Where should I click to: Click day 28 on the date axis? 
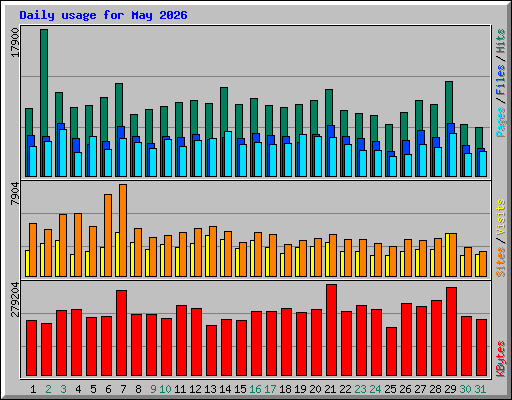tap(435, 389)
